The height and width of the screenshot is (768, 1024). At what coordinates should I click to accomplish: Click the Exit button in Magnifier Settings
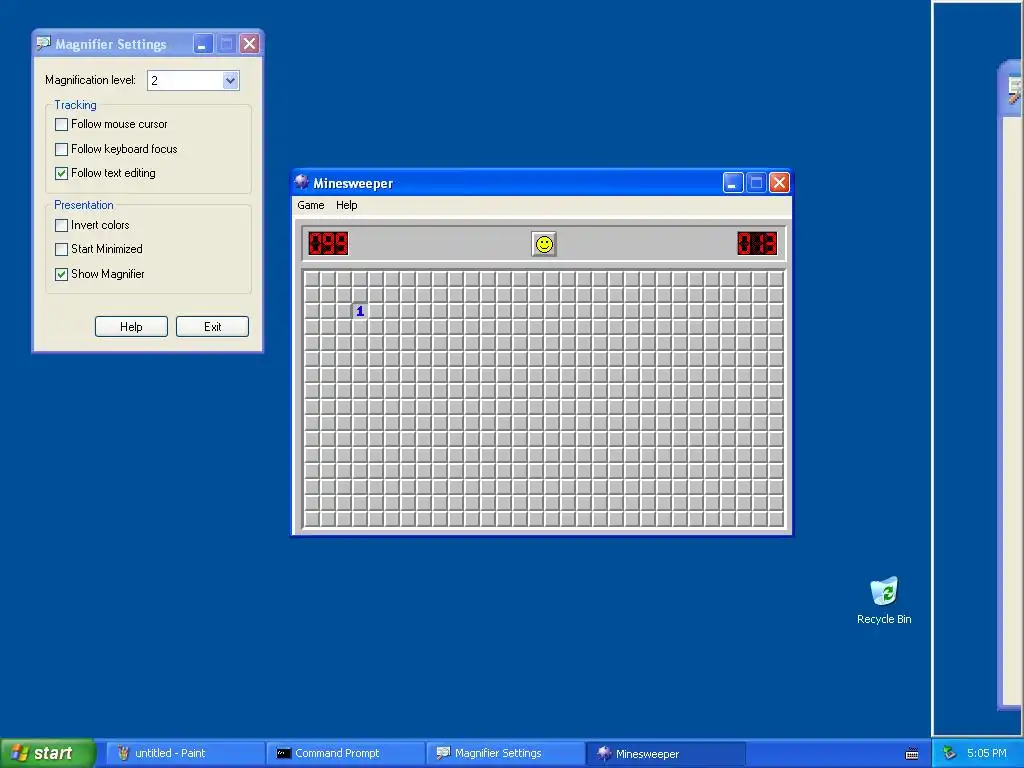pos(212,327)
